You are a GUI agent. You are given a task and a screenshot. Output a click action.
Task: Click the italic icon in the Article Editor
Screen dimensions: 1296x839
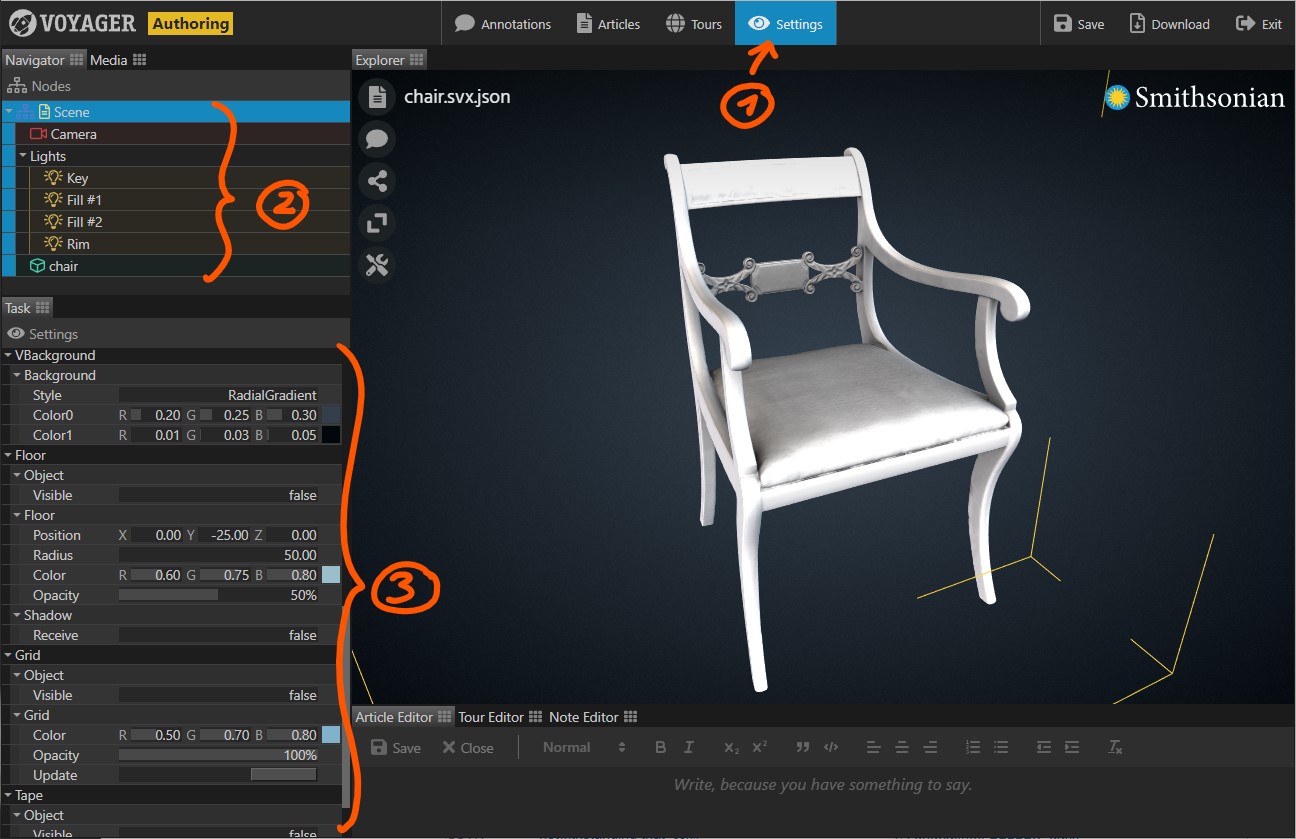point(689,748)
